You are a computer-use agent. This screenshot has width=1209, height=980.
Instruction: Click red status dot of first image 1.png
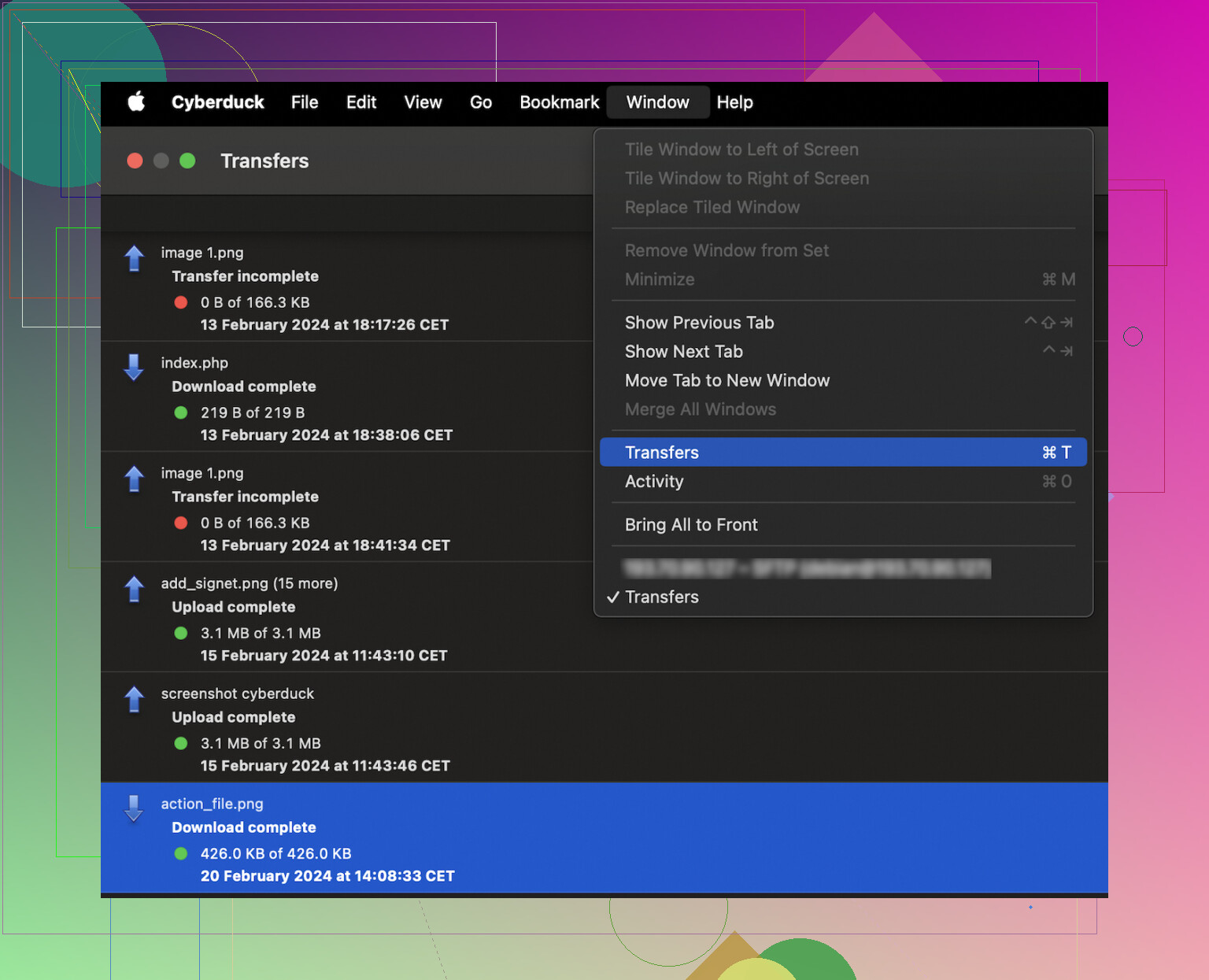coord(181,302)
